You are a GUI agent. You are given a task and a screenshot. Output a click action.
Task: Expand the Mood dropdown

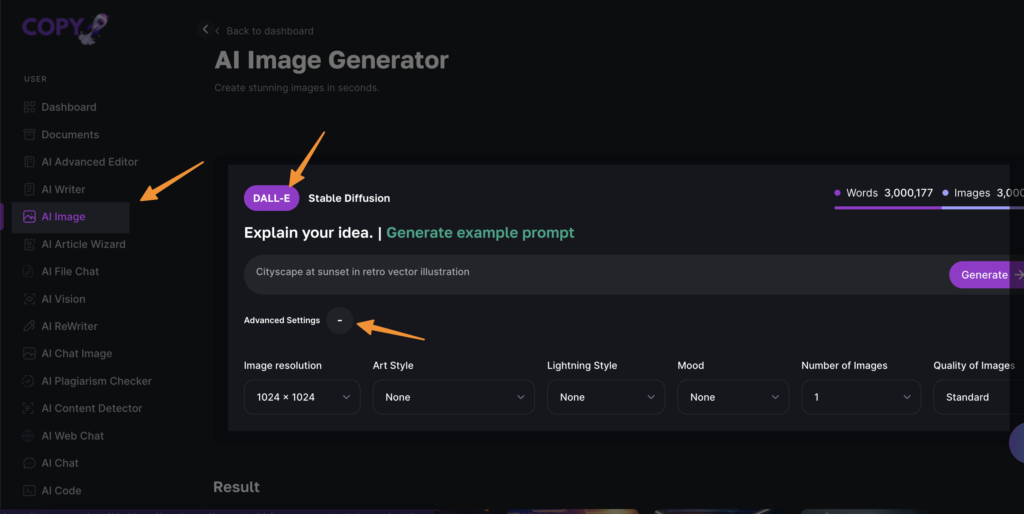pyautogui.click(x=732, y=397)
